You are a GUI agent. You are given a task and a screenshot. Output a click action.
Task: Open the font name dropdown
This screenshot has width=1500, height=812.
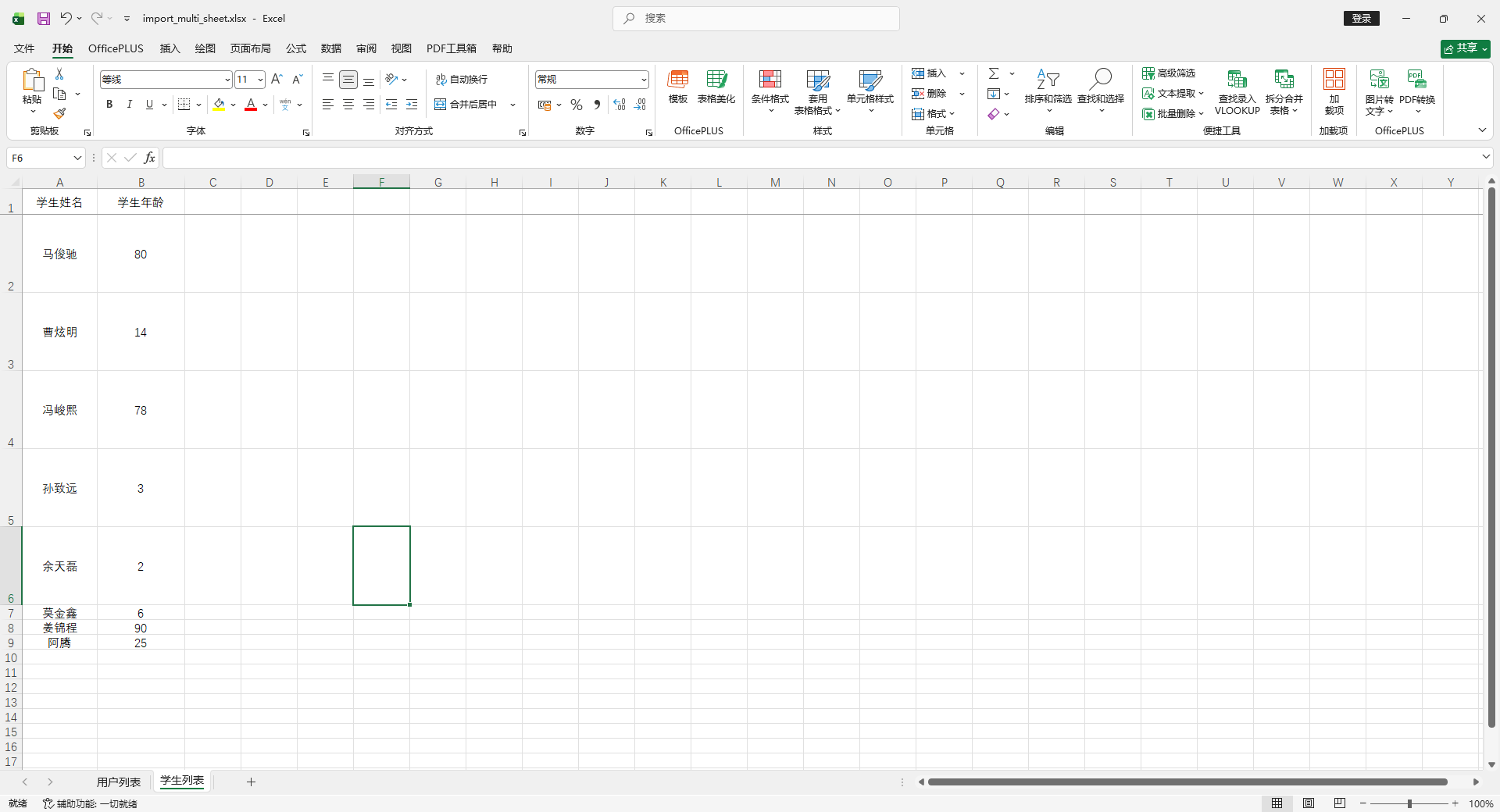click(x=227, y=80)
